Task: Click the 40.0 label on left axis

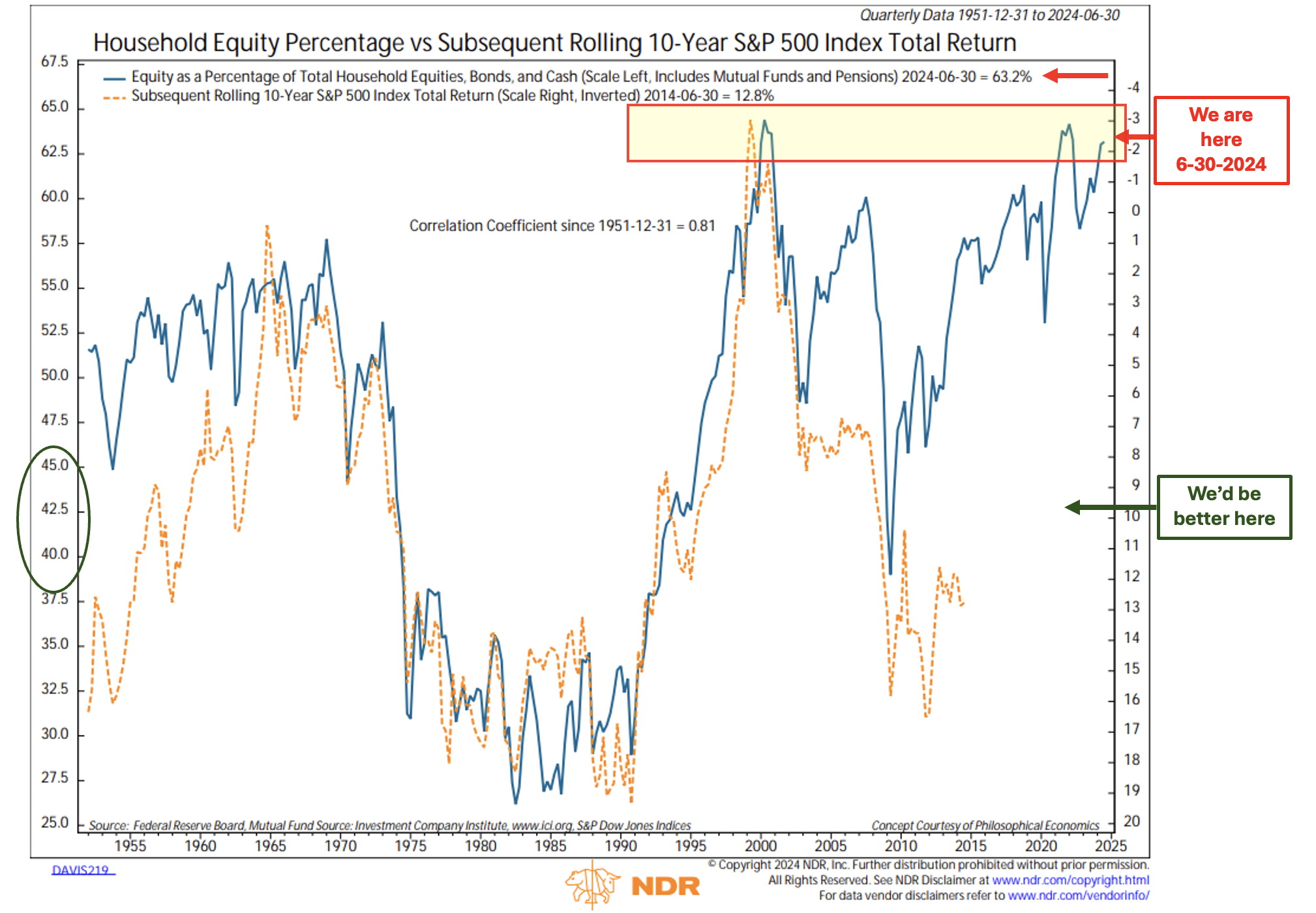Action: [55, 554]
